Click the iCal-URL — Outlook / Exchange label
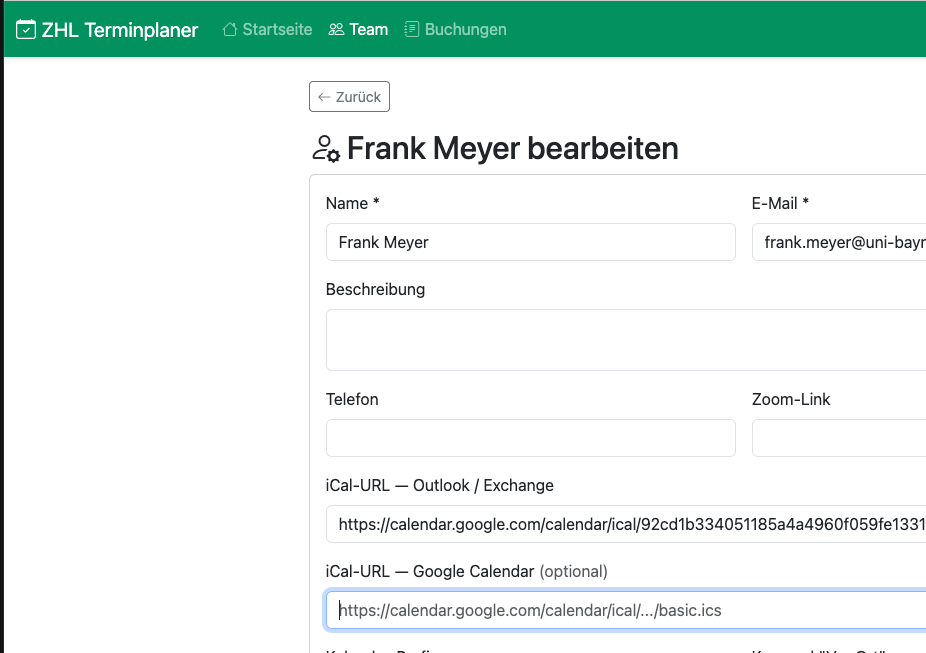 pyautogui.click(x=440, y=486)
